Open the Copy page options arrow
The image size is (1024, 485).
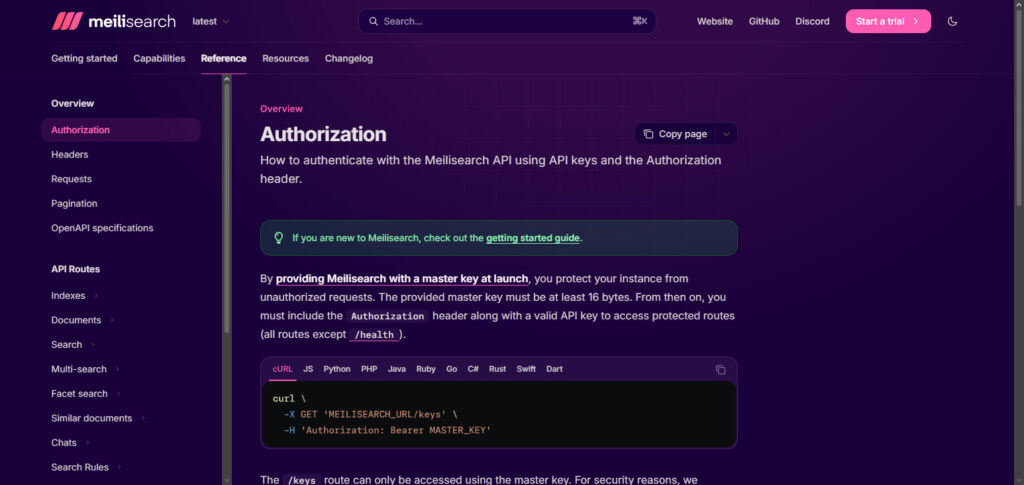point(726,134)
